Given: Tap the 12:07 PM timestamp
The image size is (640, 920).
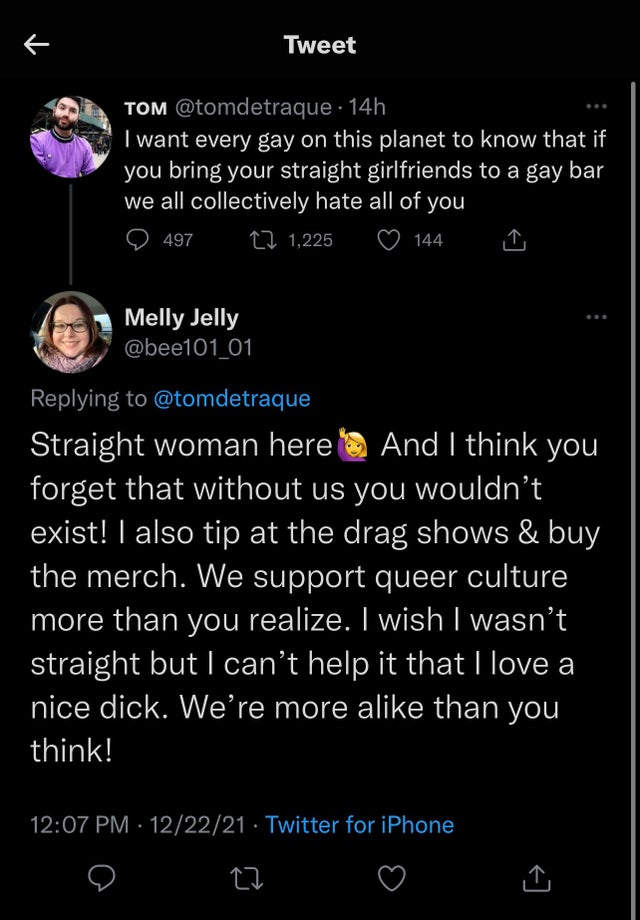Looking at the screenshot, I should [x=80, y=825].
